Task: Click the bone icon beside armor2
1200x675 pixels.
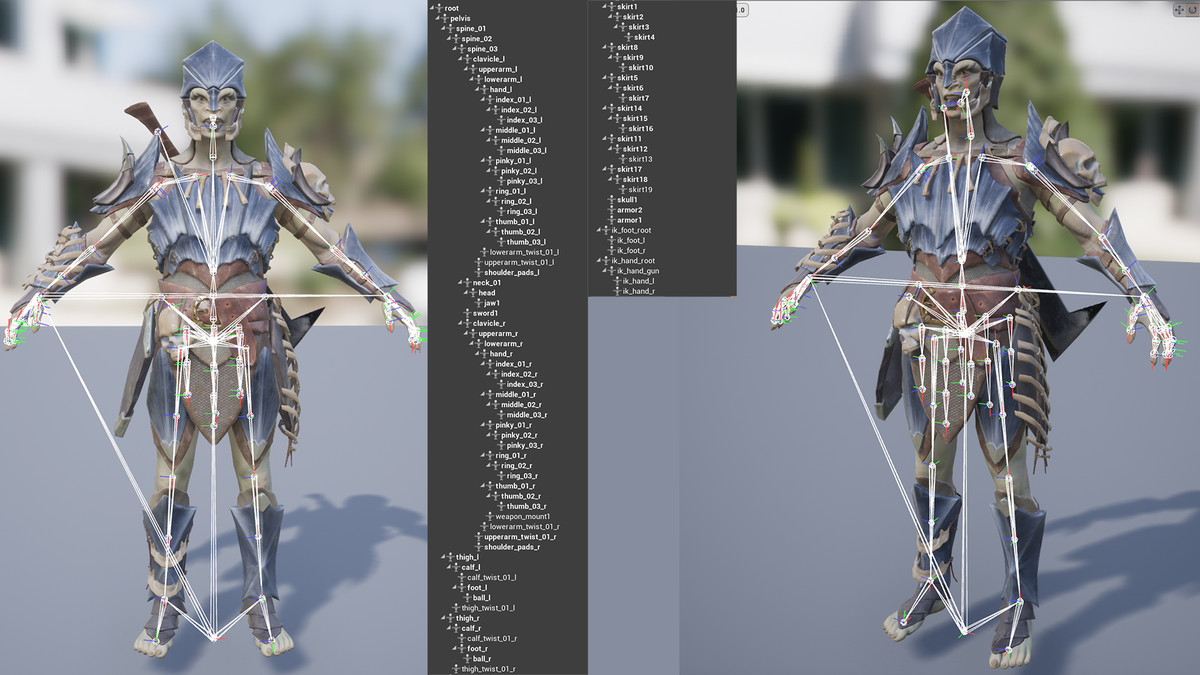Action: coord(612,210)
